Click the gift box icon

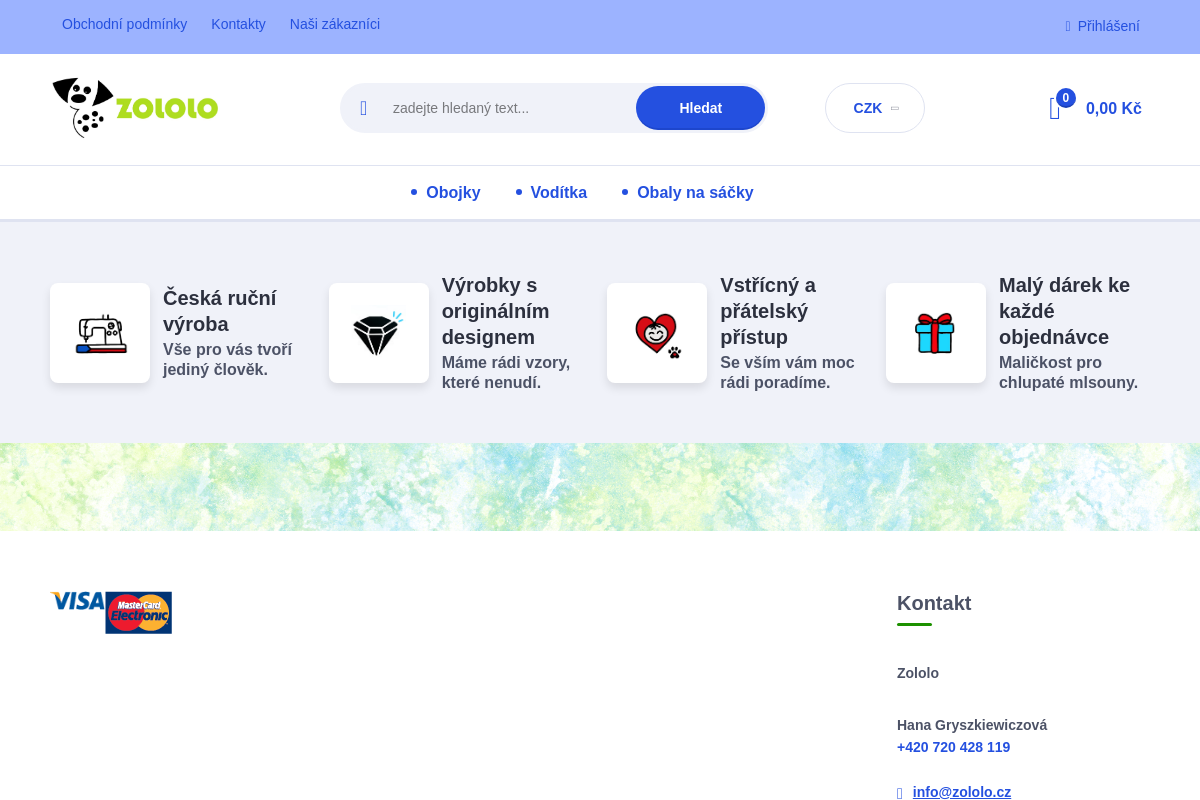[x=935, y=333]
